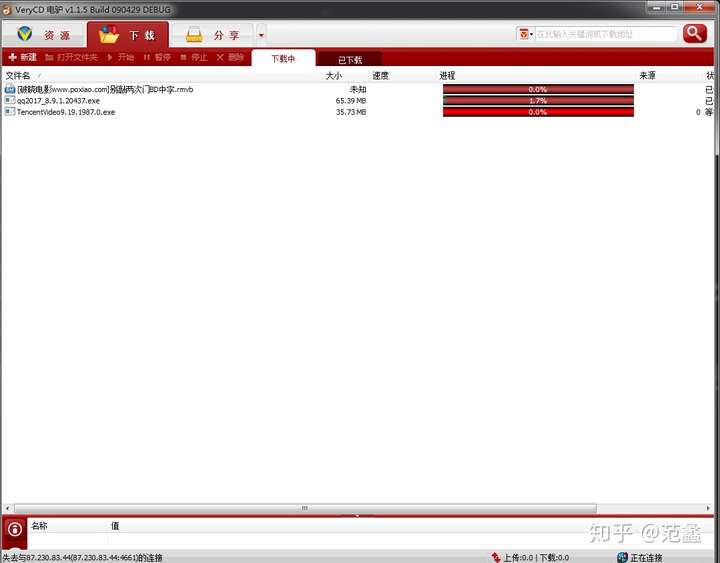Click the TencentVideo exe file icon
Viewport: 720px width, 563px height.
10,112
